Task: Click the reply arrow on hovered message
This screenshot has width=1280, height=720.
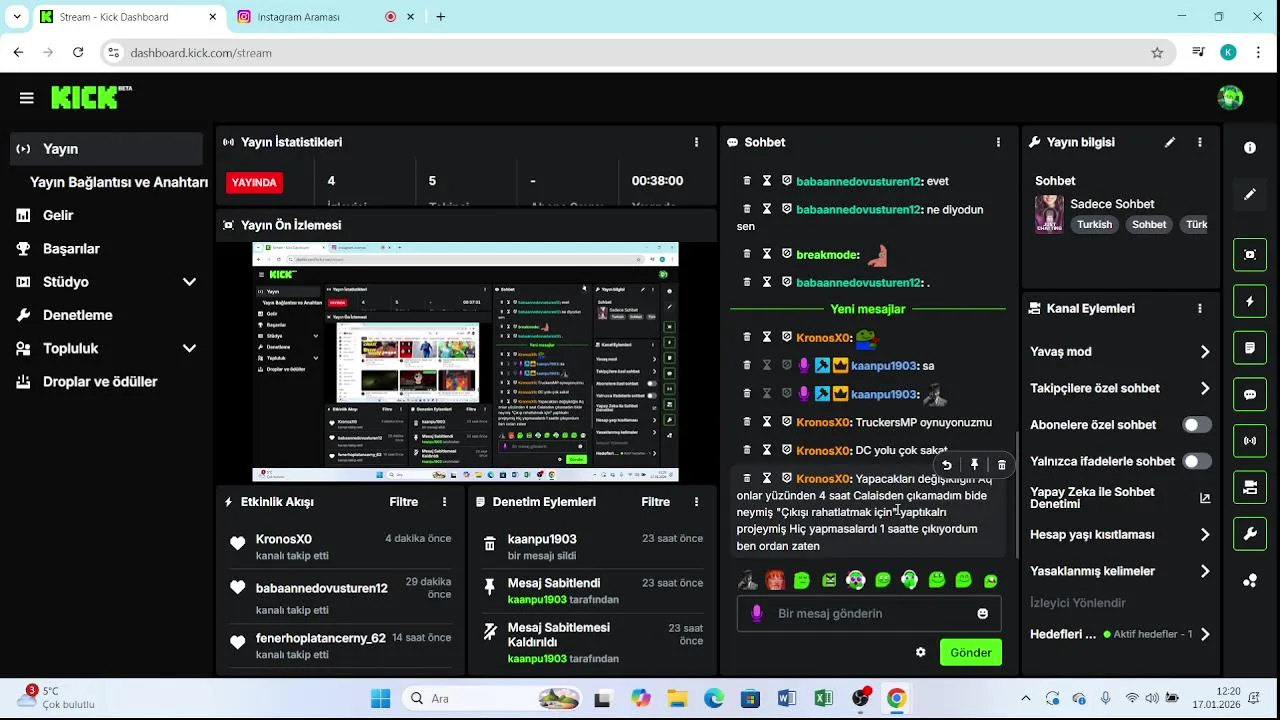Action: coord(946,465)
